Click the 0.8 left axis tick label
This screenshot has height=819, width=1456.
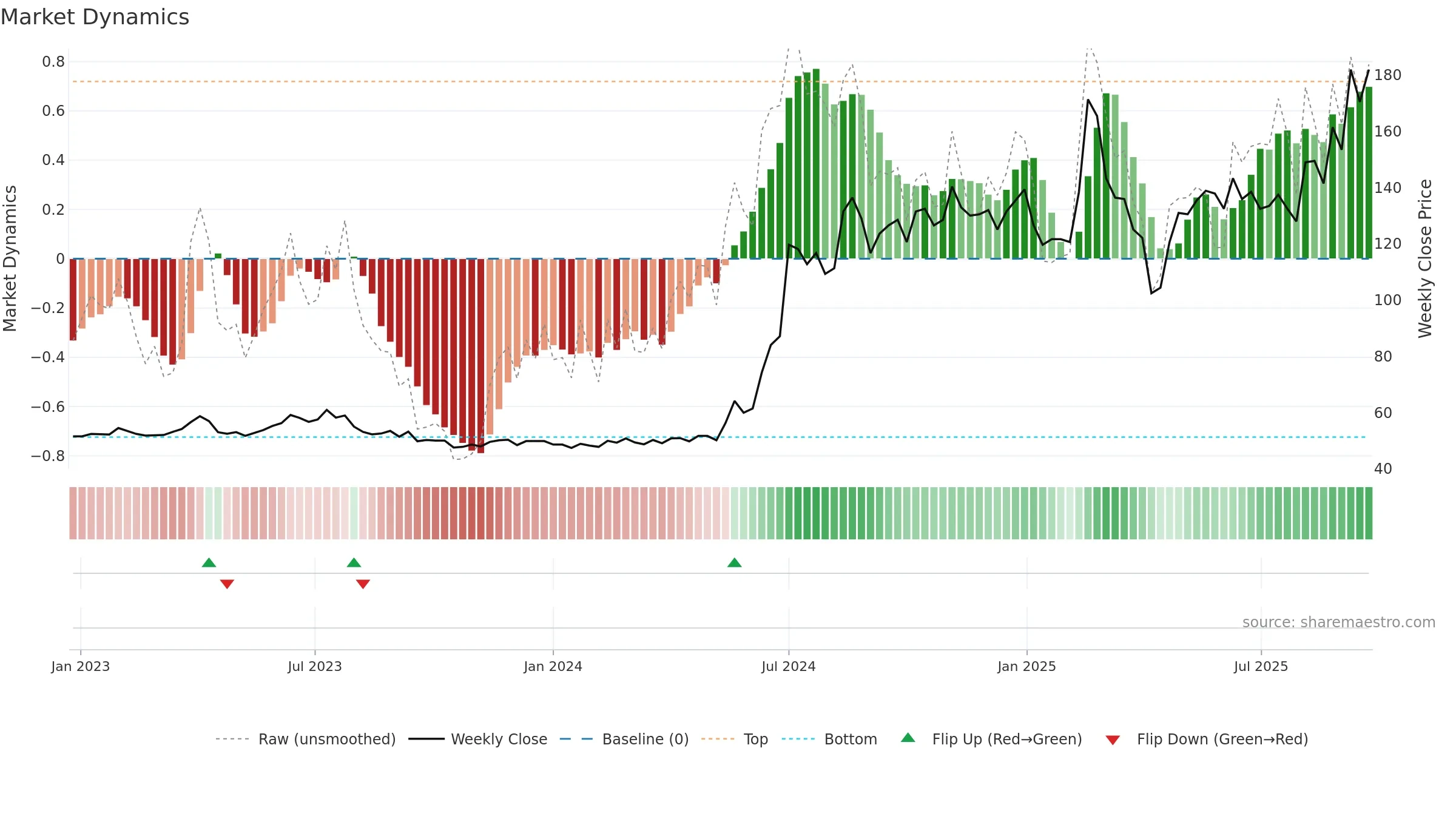point(53,62)
